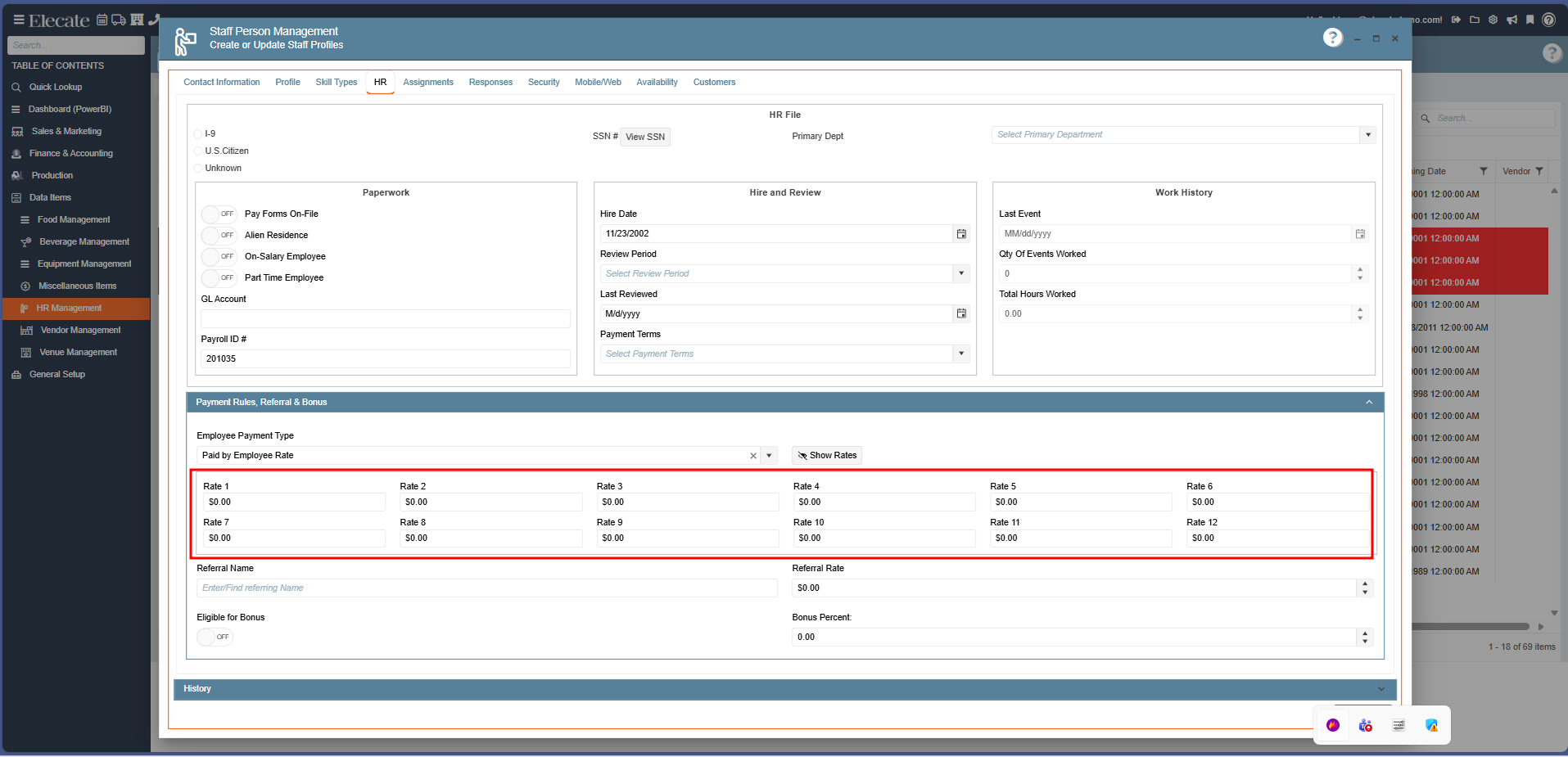Open the settings gear icon in top bar

click(x=1493, y=20)
